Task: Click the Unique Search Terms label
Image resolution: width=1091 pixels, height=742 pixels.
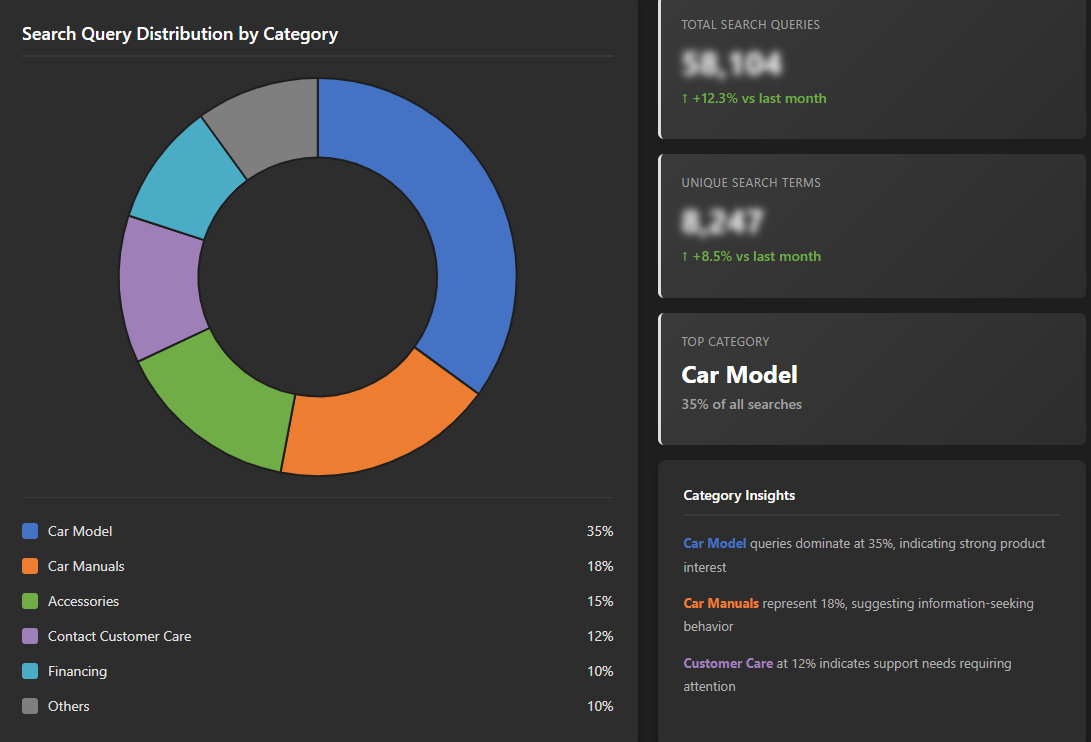Action: pos(751,182)
